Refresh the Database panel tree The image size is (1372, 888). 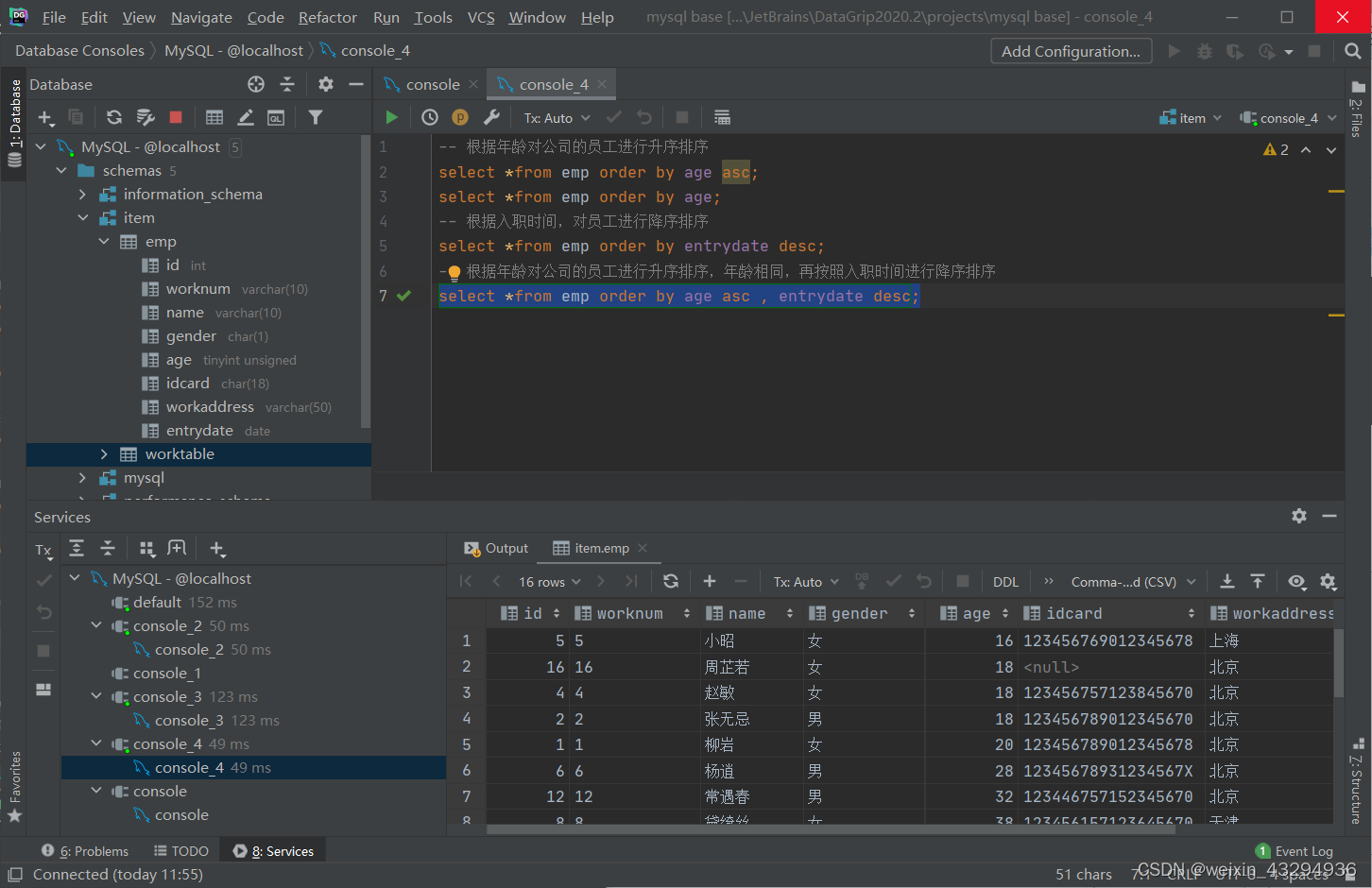click(114, 117)
